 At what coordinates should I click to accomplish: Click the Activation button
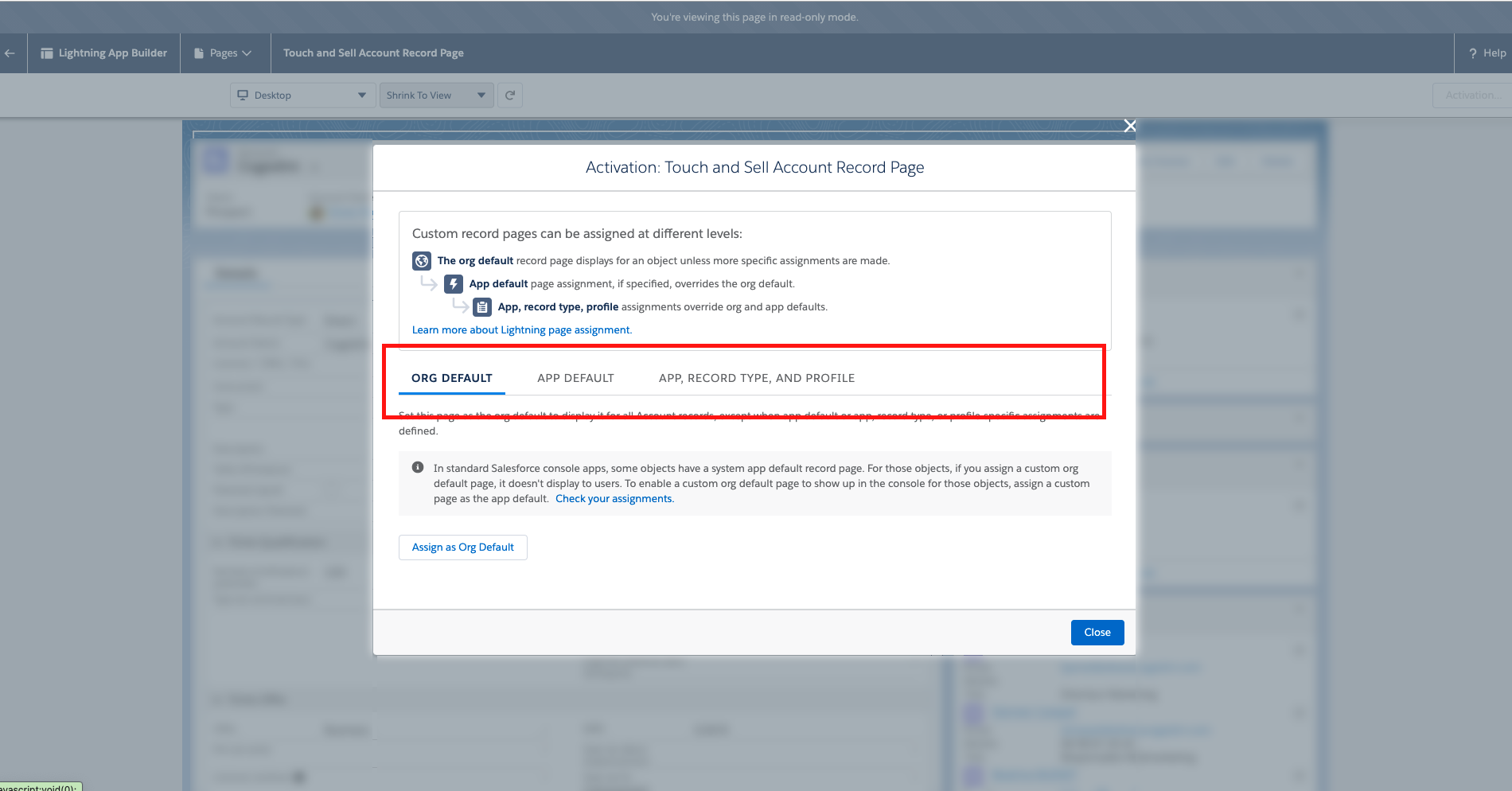click(1472, 95)
